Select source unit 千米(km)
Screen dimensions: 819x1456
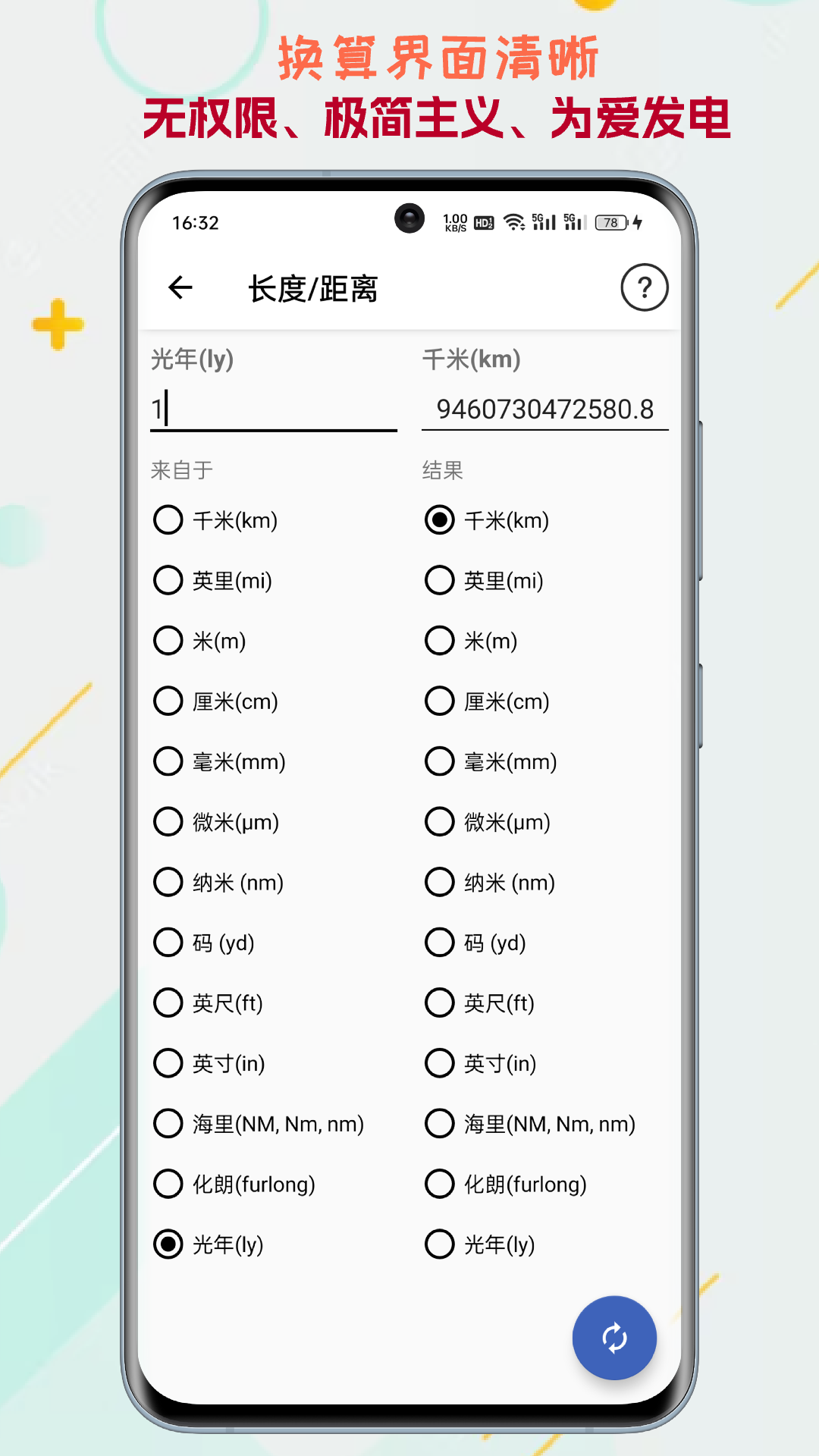168,520
